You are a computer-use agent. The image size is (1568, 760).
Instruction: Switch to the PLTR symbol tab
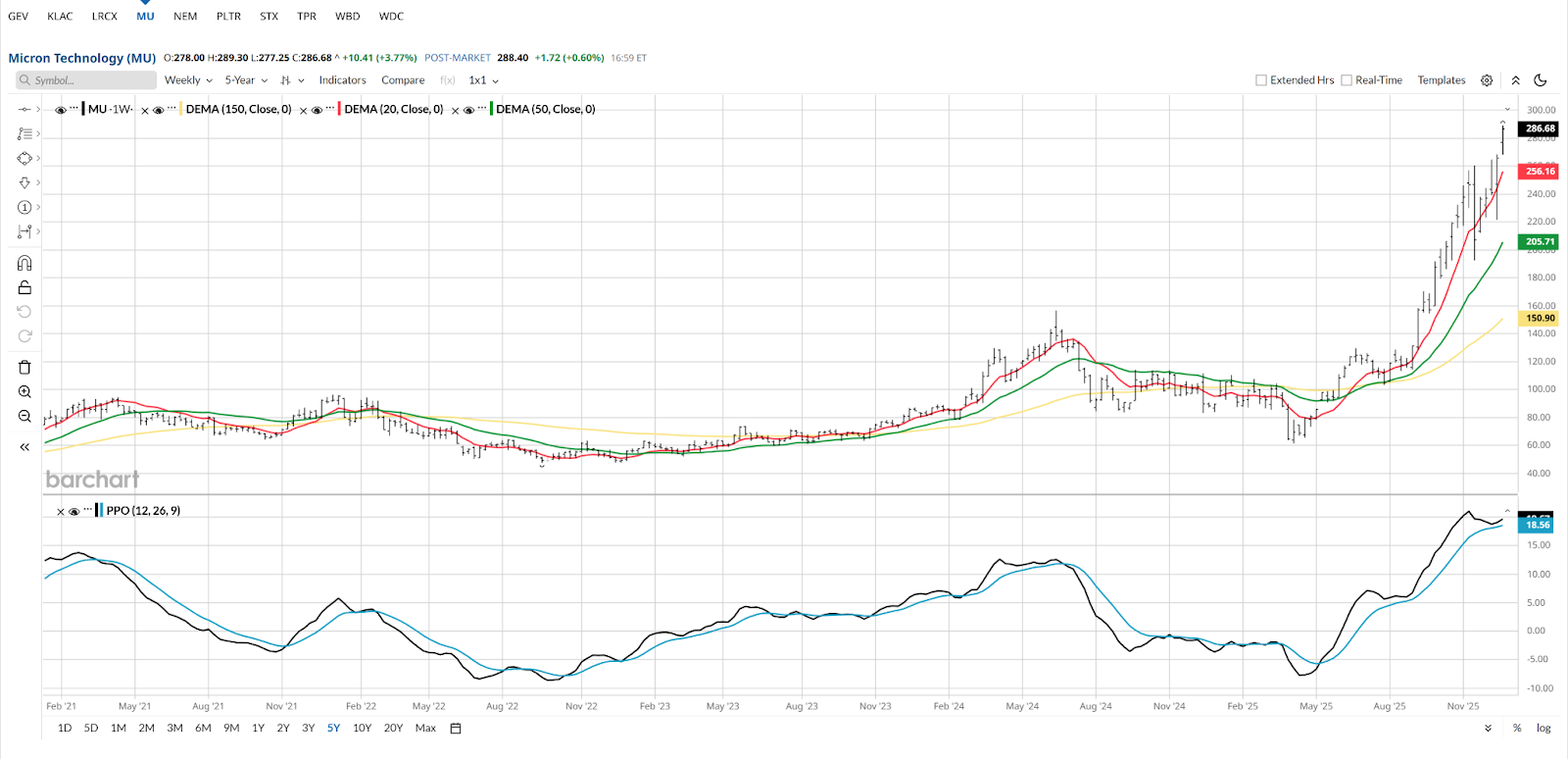pyautogui.click(x=228, y=17)
